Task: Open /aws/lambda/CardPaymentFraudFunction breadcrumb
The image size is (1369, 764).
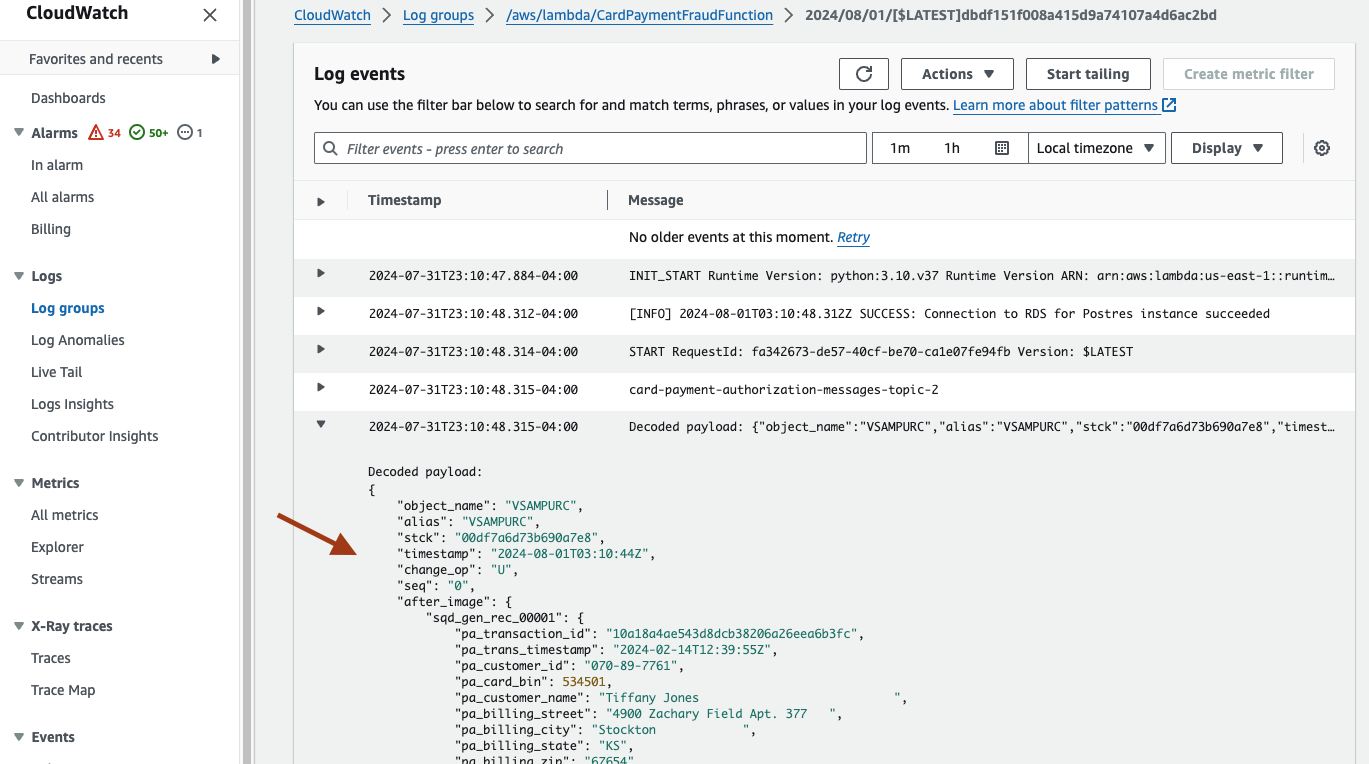Action: tap(640, 16)
